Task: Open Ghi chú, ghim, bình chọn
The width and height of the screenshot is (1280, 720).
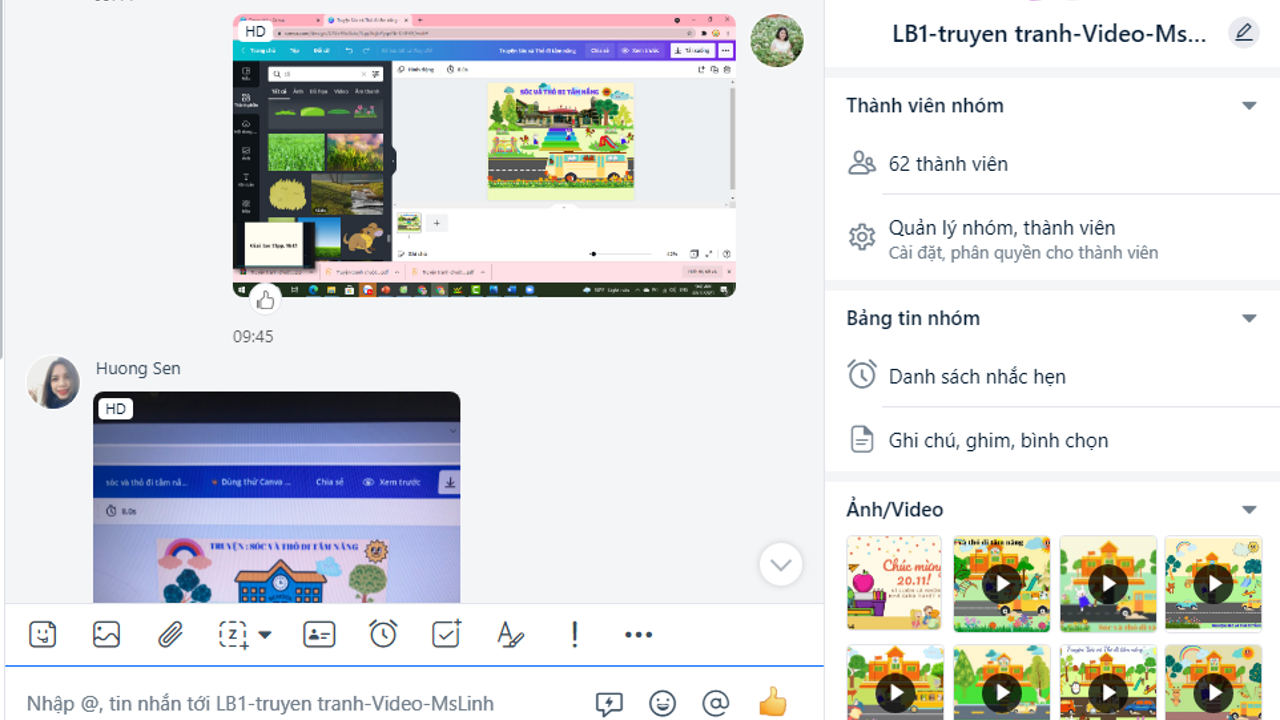Action: point(997,440)
